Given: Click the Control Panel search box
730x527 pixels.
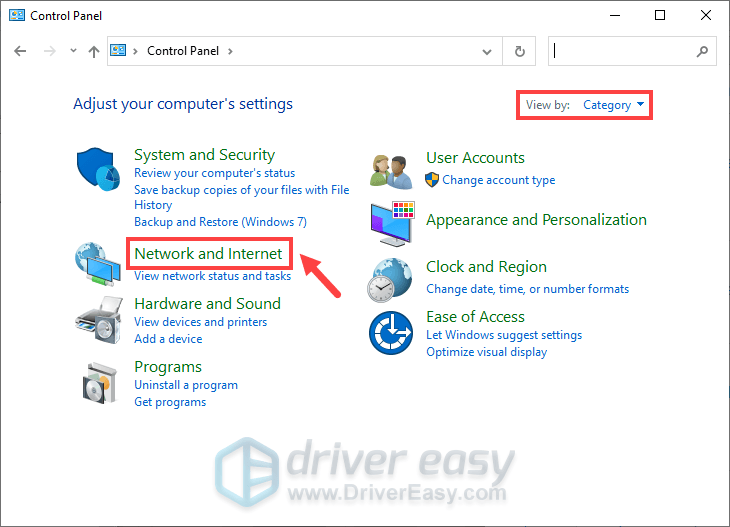Looking at the screenshot, I should click(x=620, y=51).
